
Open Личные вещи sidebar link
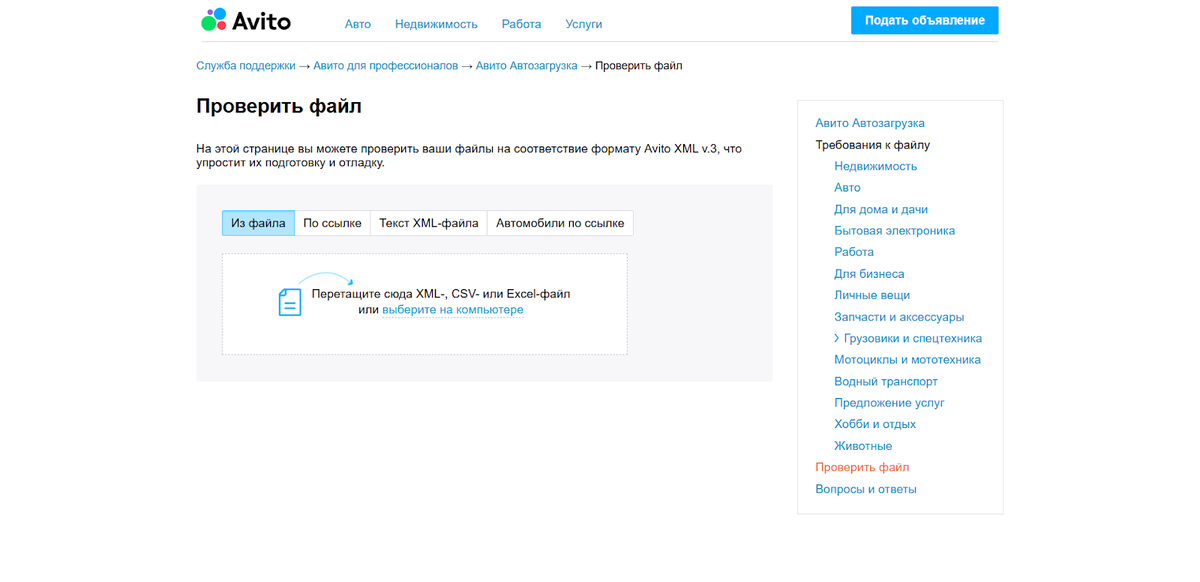(x=872, y=295)
